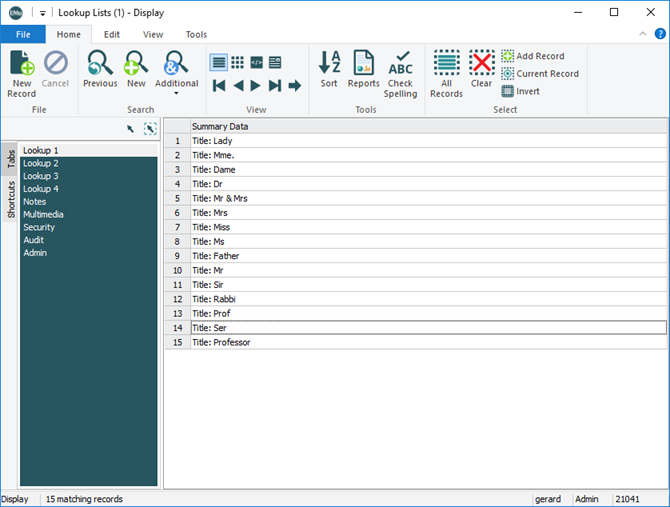
Task: Select the Title: Rabbi row
Action: (x=216, y=299)
